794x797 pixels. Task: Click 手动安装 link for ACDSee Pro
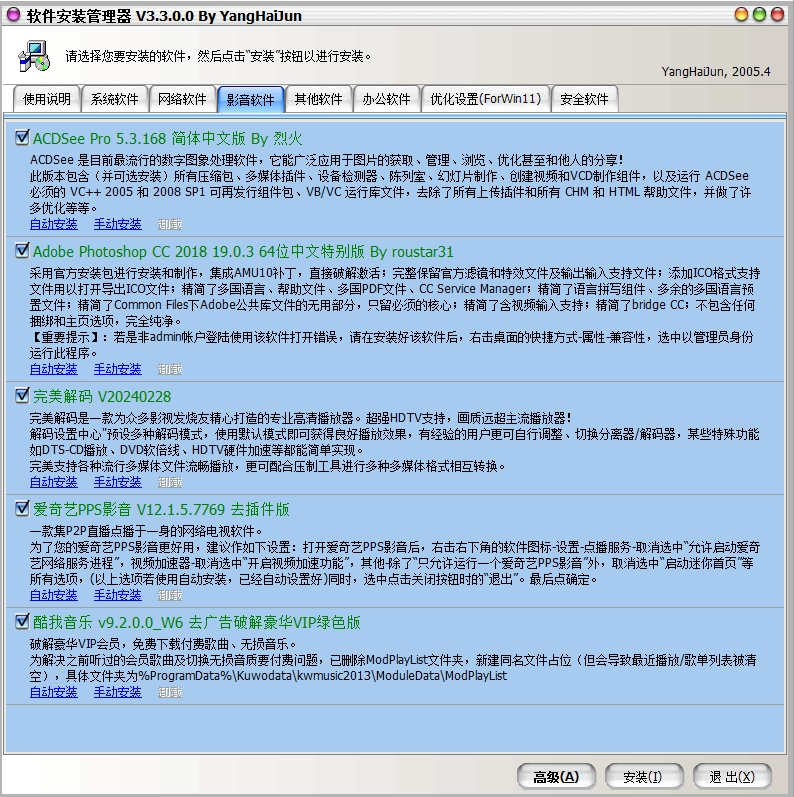(x=117, y=224)
